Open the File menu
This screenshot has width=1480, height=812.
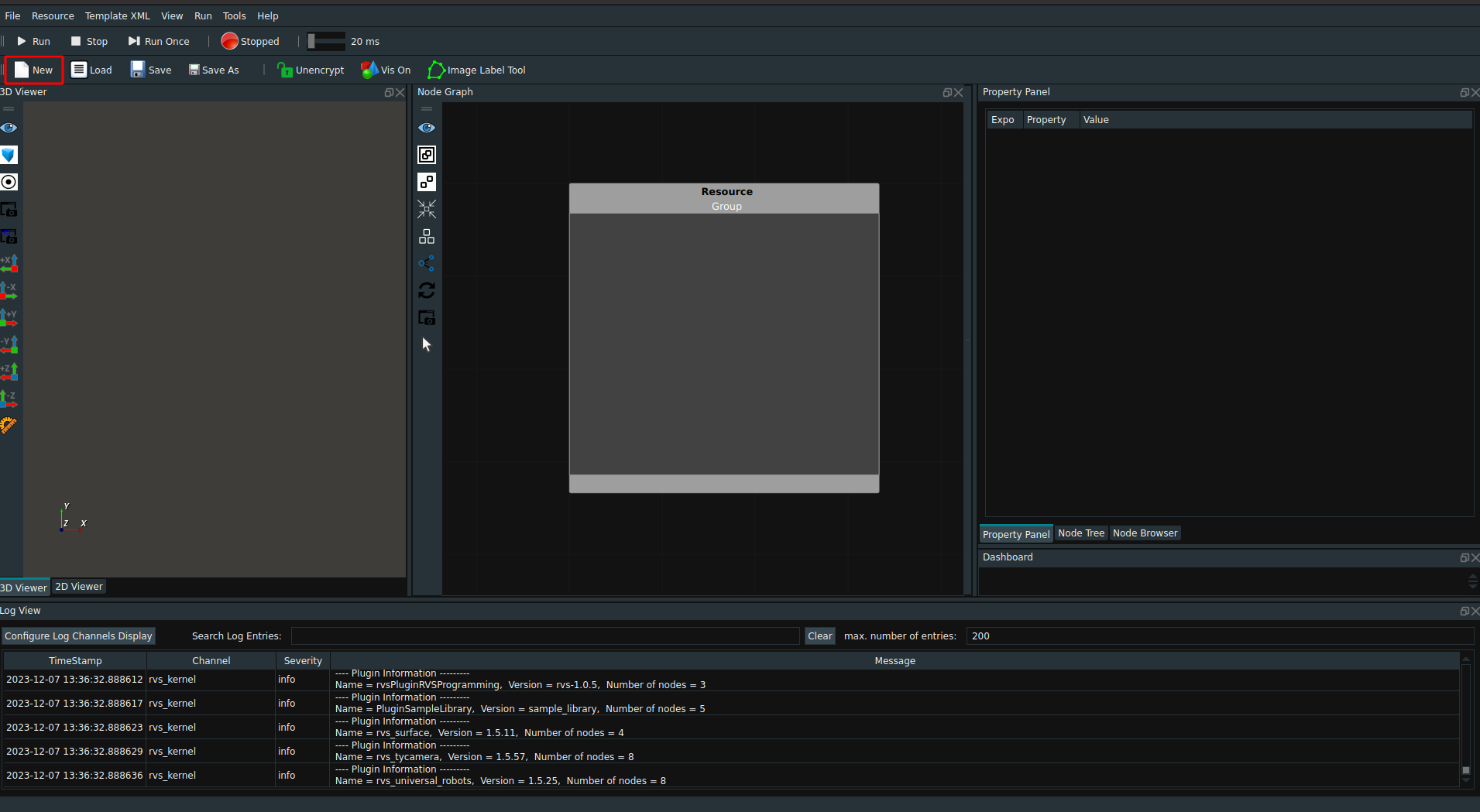(x=12, y=15)
